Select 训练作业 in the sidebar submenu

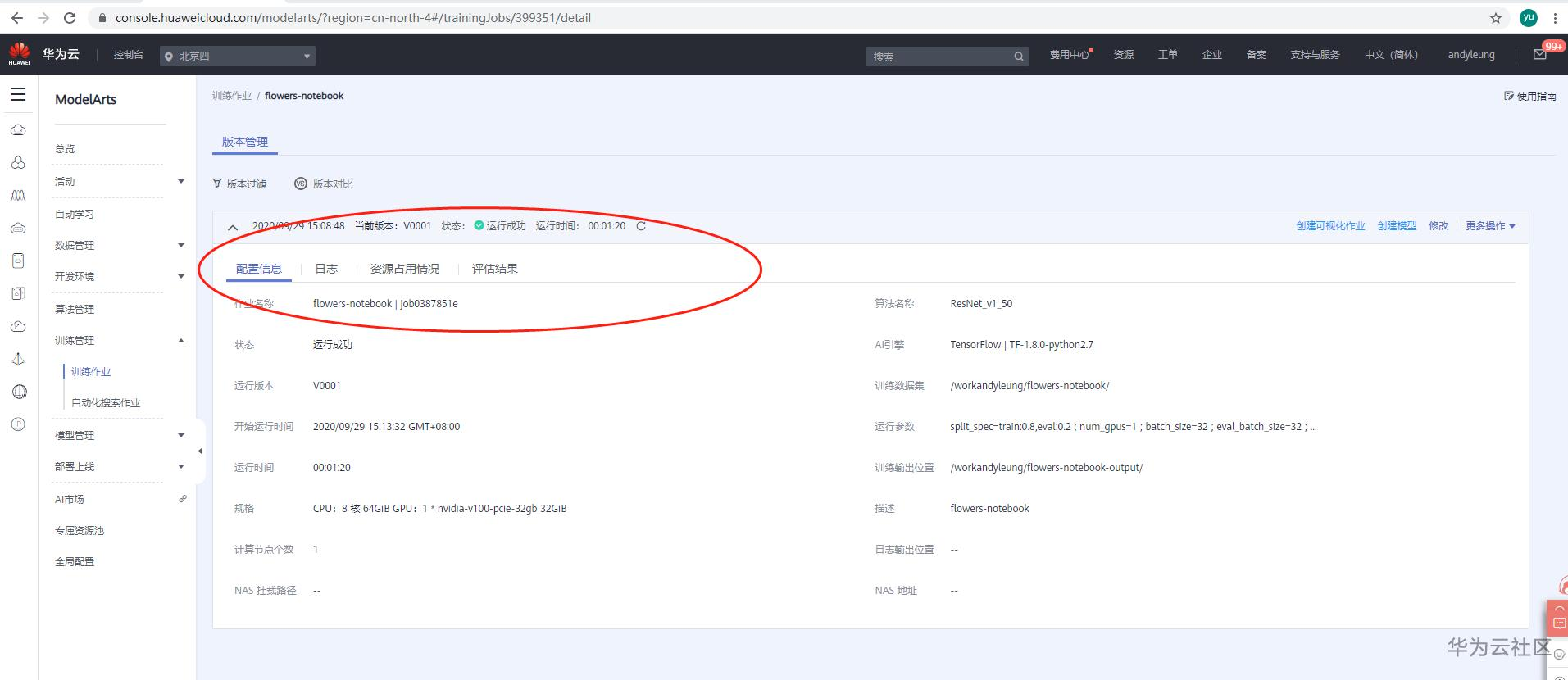click(91, 371)
